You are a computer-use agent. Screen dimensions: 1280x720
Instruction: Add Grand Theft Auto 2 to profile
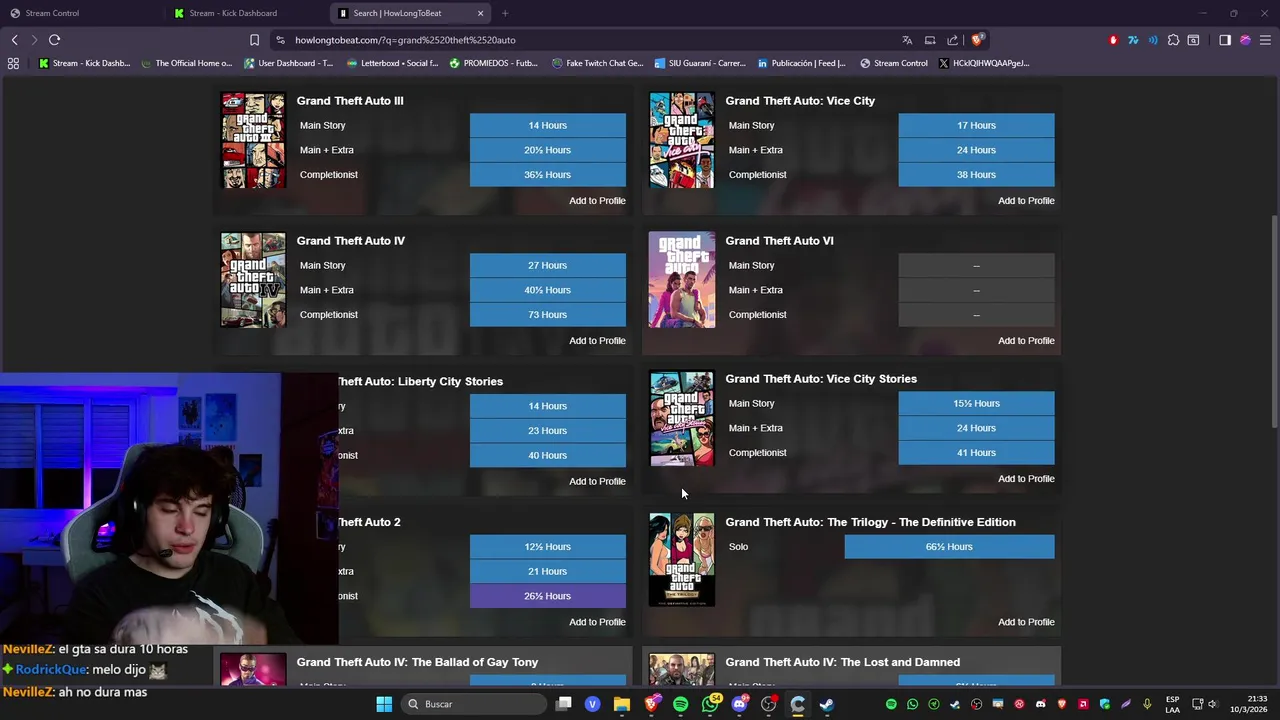597,622
